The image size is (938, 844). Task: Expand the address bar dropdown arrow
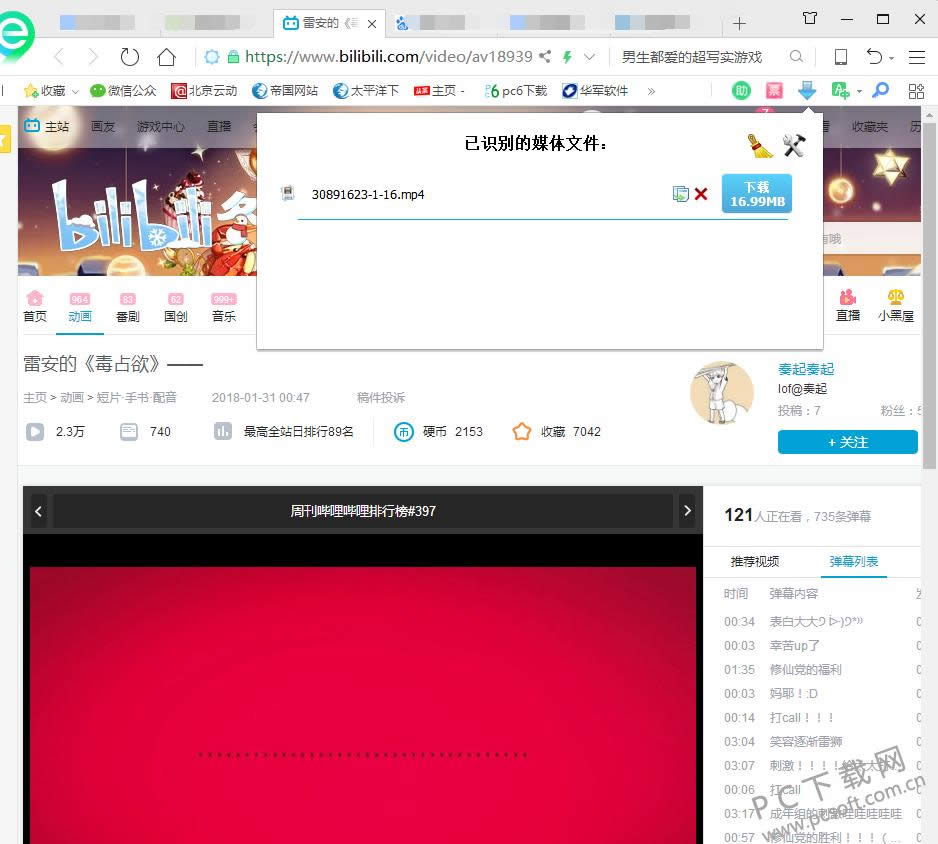[590, 57]
